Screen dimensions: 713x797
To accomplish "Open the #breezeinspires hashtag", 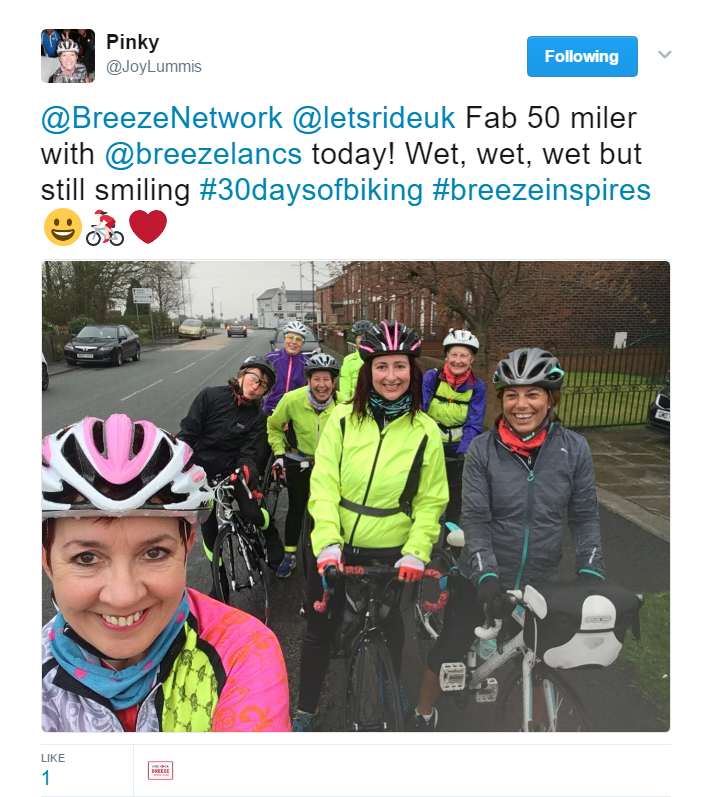I will tap(541, 190).
